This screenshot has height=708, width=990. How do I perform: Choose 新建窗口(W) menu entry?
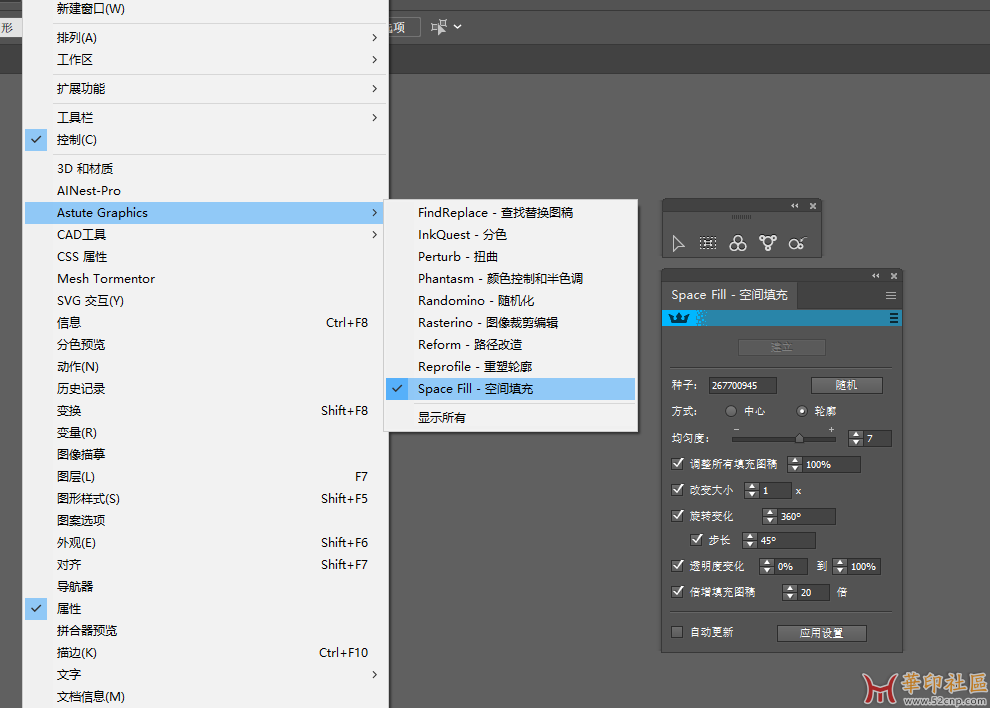[x=206, y=9]
